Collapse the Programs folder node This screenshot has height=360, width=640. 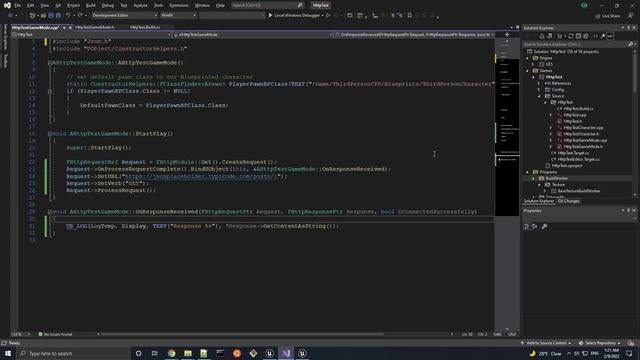tap(527, 172)
